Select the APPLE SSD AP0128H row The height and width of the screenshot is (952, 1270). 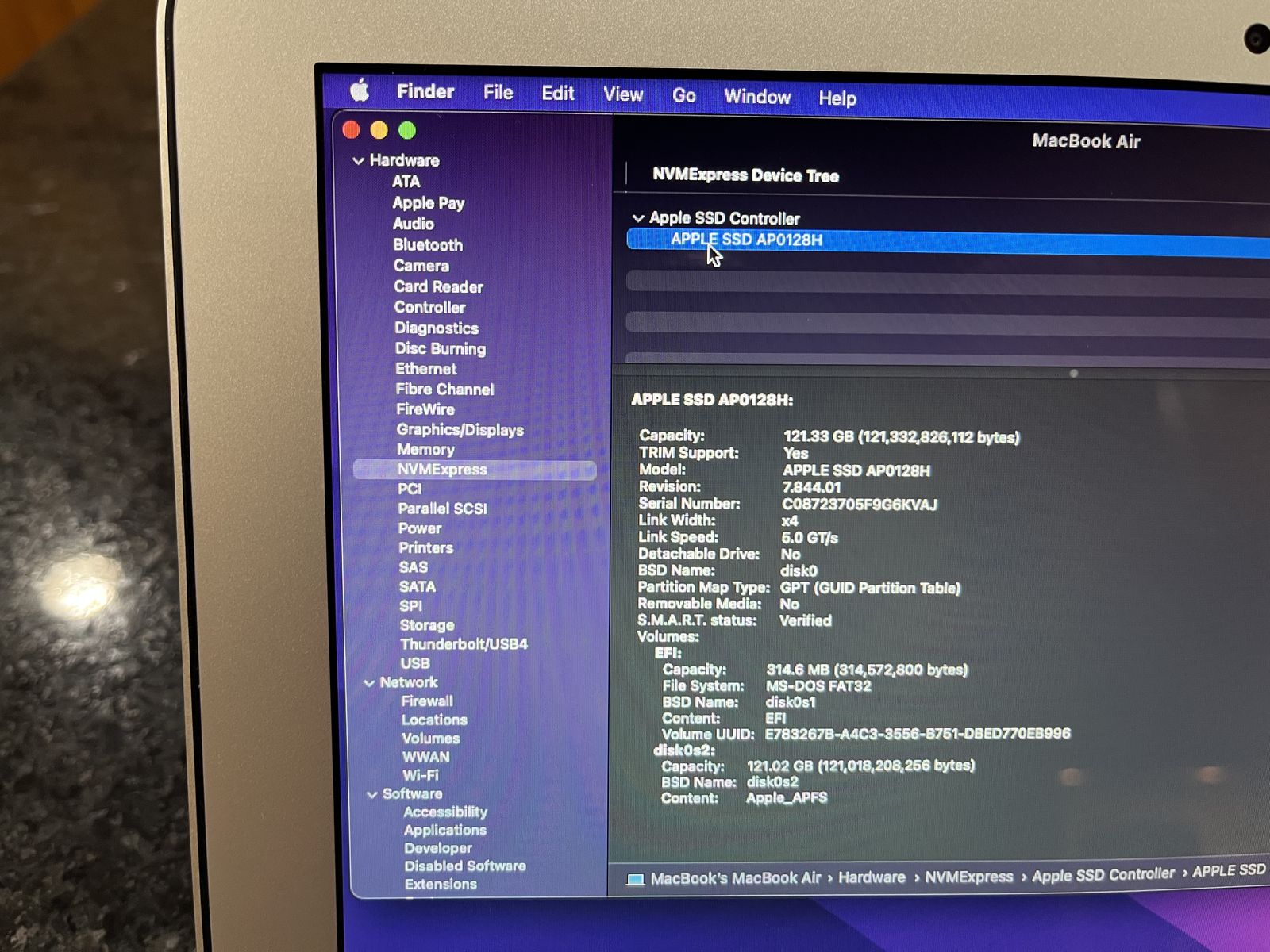pyautogui.click(x=746, y=240)
